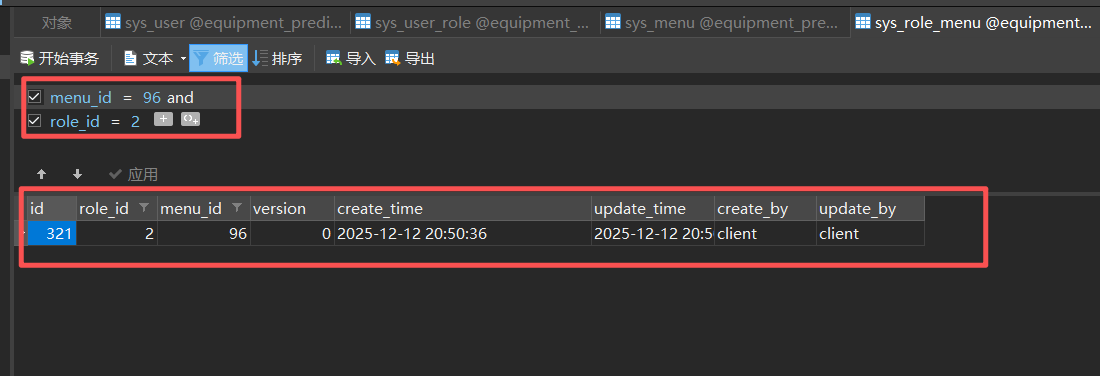Select the cell with id 321
Image resolution: width=1100 pixels, height=376 pixels.
click(52, 234)
